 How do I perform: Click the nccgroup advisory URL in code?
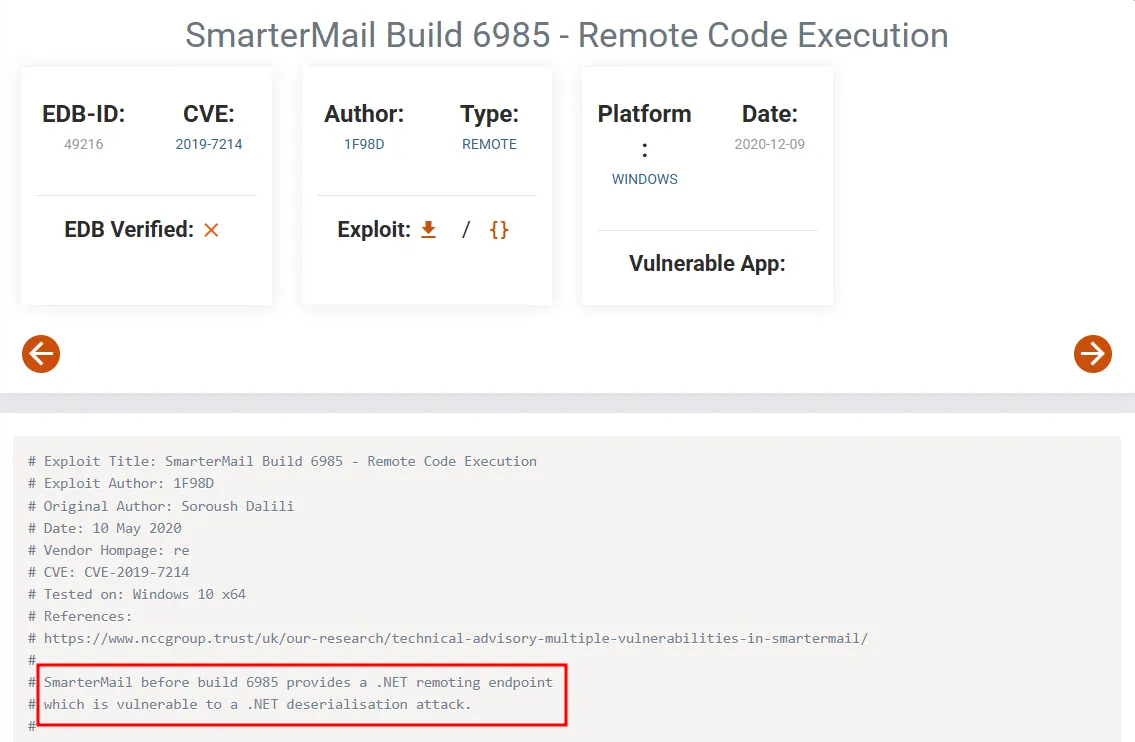pos(455,638)
